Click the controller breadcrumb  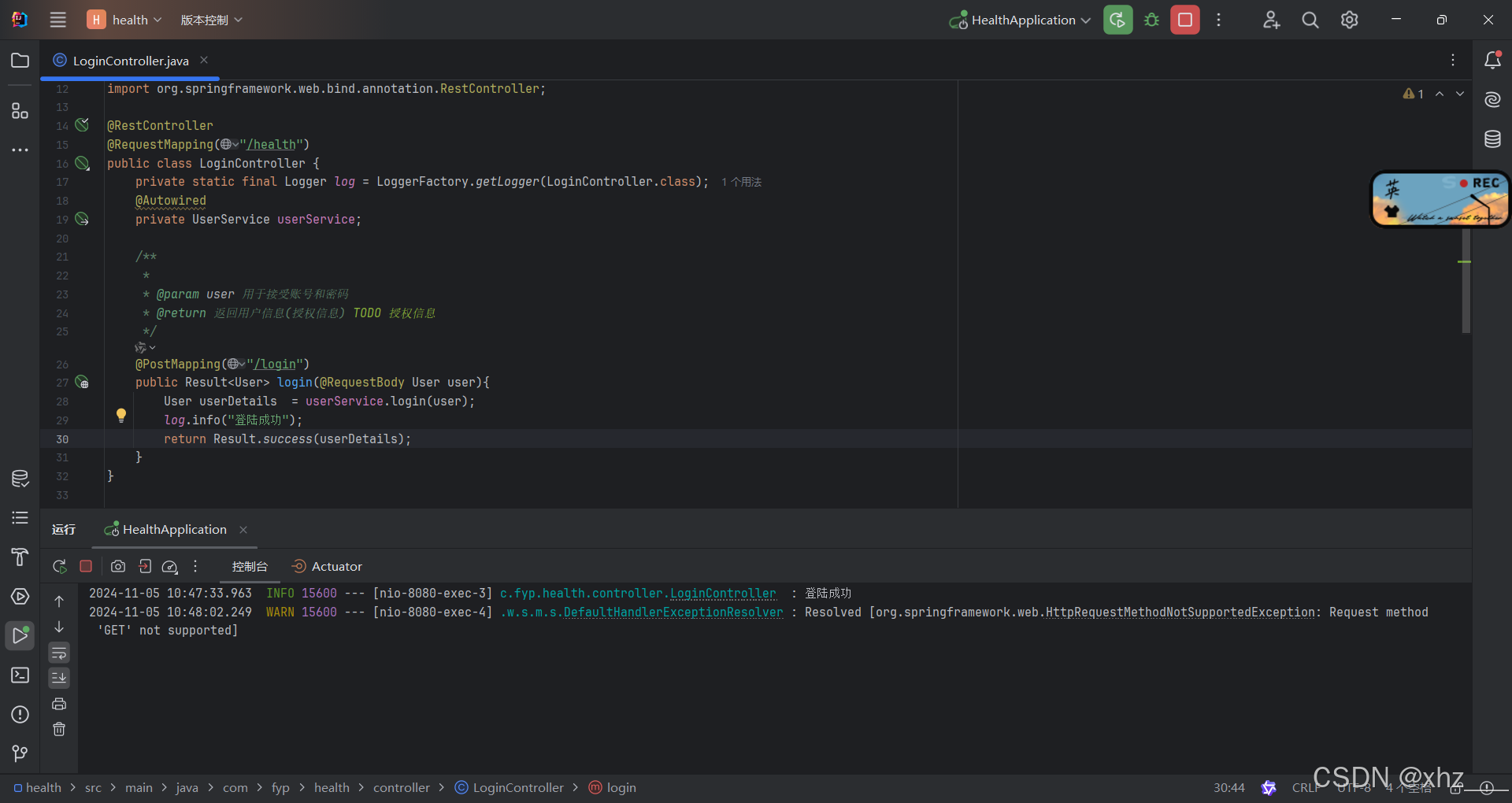pyautogui.click(x=402, y=787)
